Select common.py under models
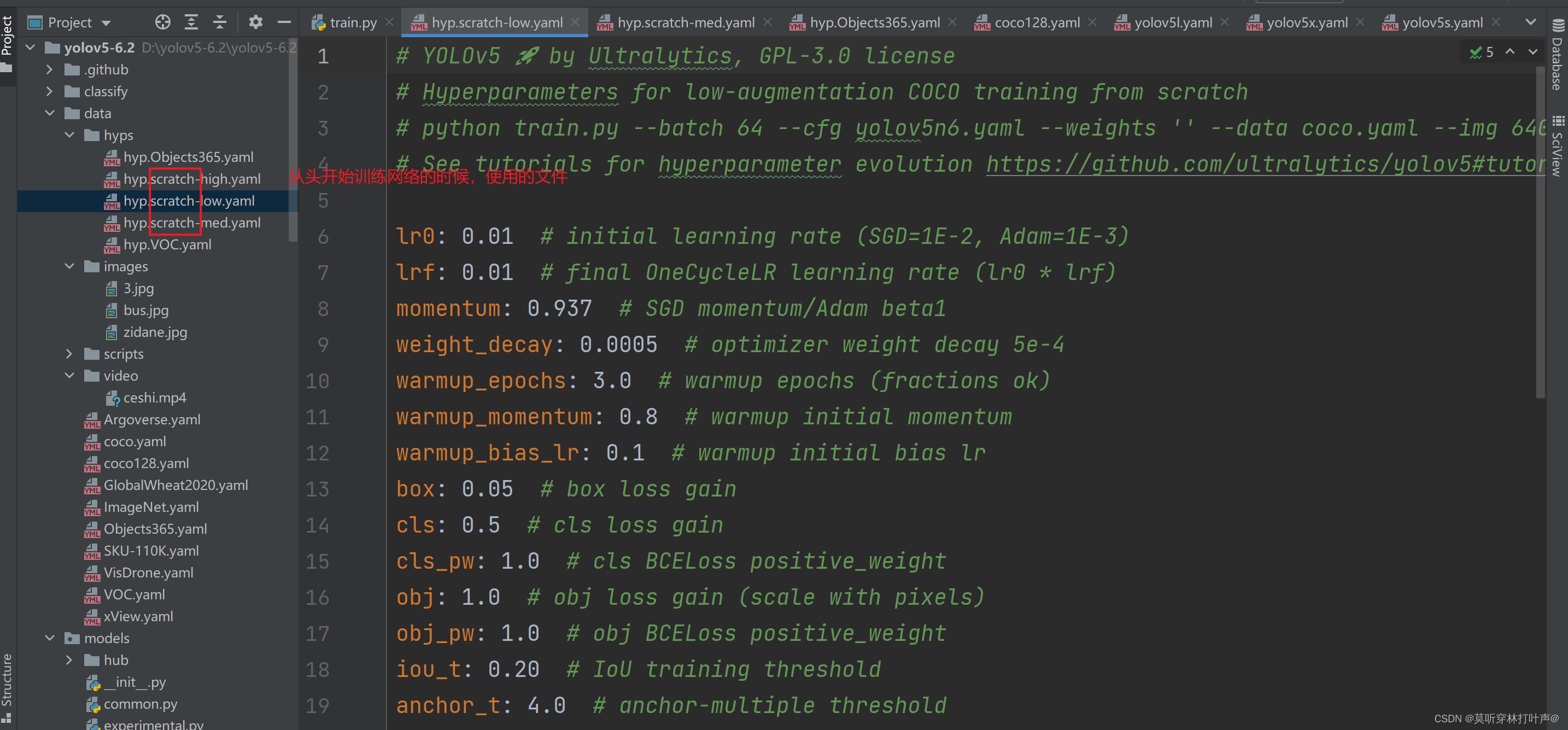This screenshot has width=1568, height=730. [140, 704]
